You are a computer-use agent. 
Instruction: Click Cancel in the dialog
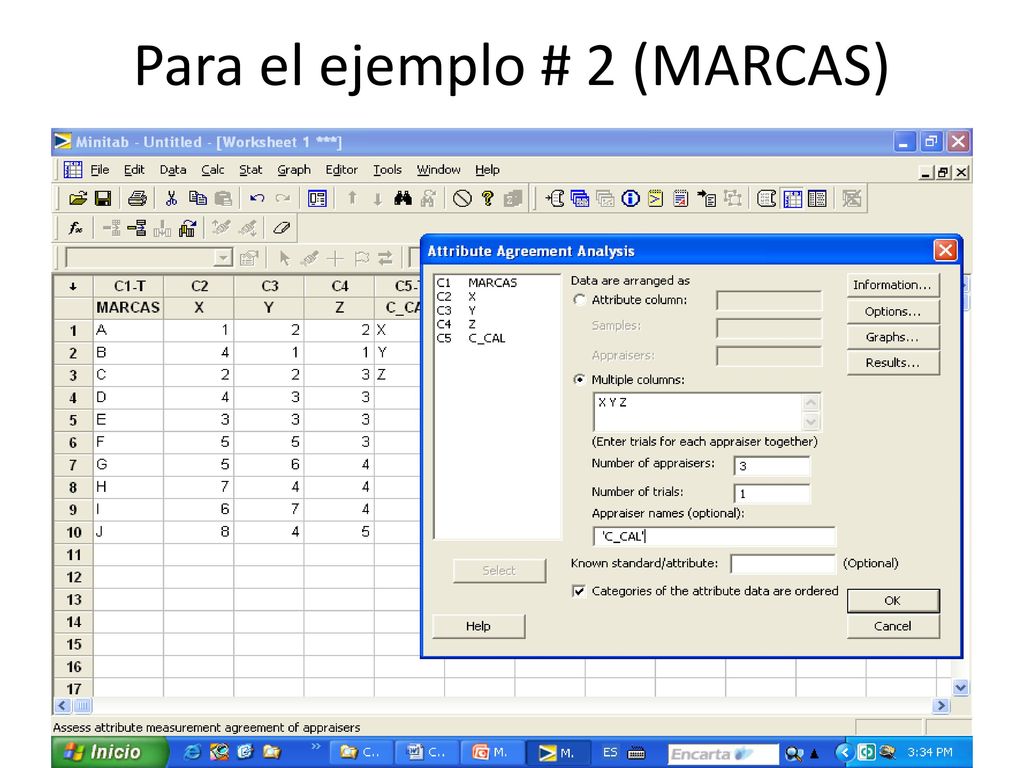893,626
